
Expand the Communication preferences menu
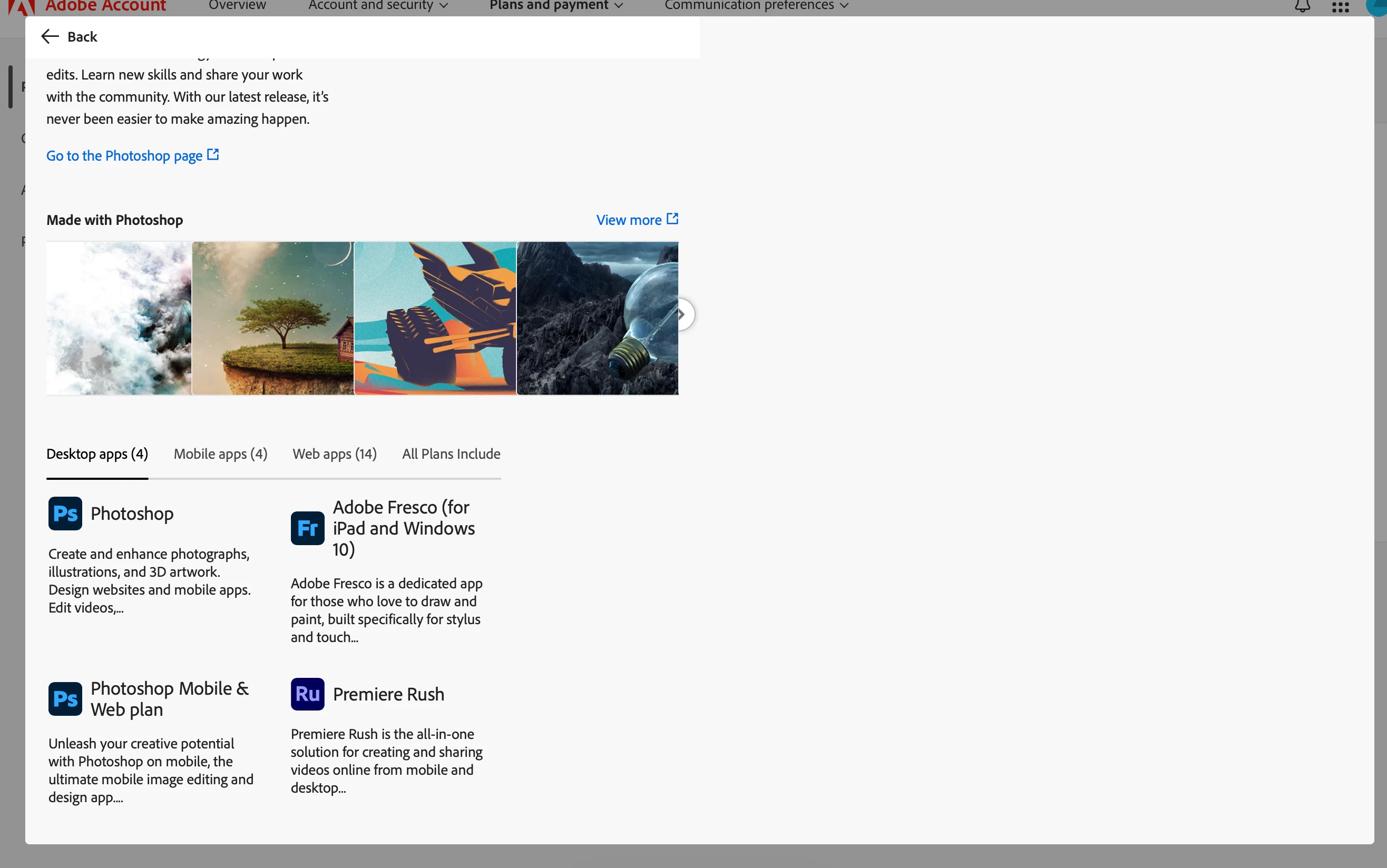(x=756, y=6)
